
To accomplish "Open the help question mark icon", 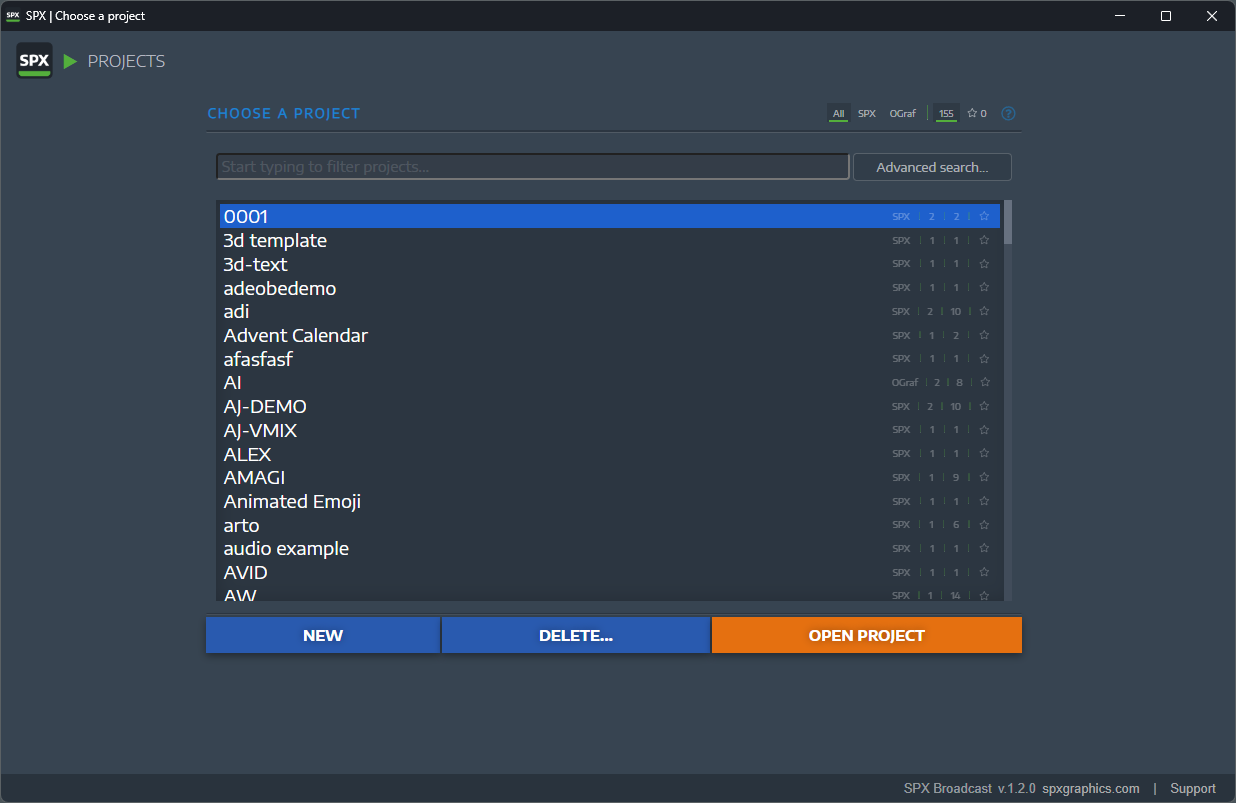I will click(x=1008, y=113).
